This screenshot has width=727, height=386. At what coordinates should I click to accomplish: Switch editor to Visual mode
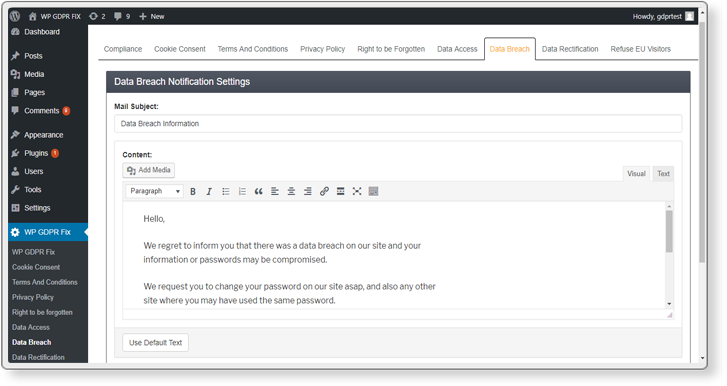click(636, 174)
